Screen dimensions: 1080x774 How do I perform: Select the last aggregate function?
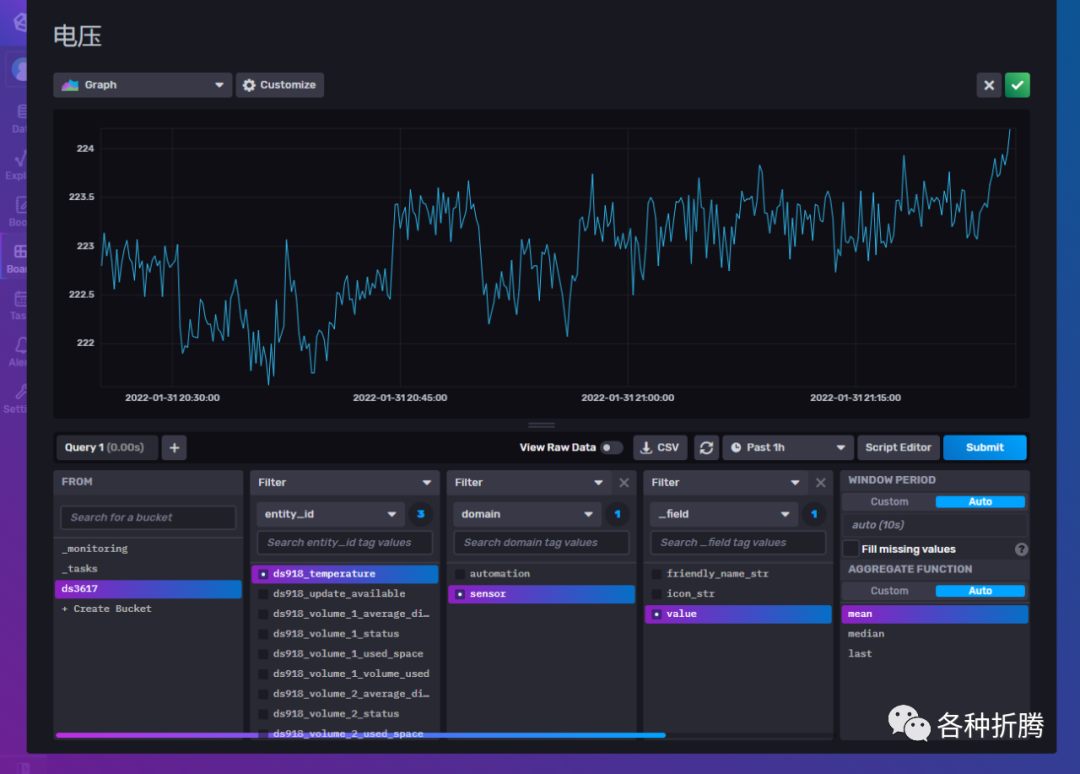(x=935, y=653)
